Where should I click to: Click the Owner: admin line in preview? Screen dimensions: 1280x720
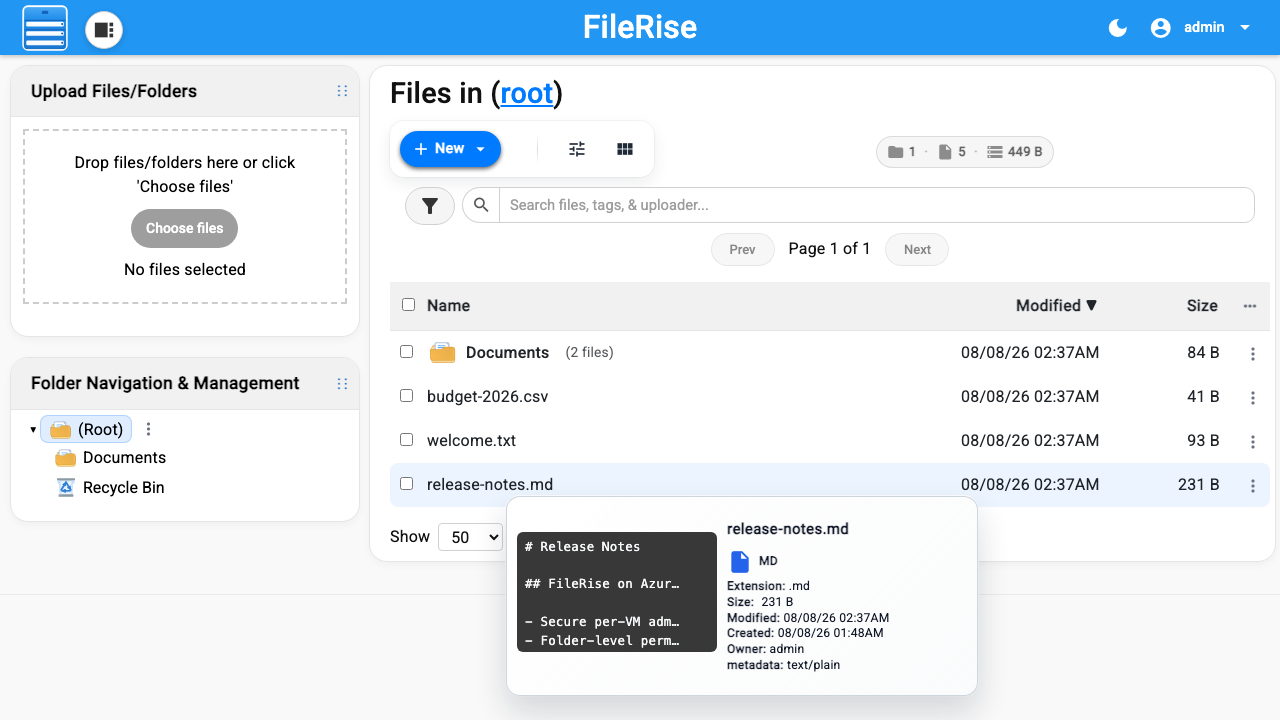pos(766,649)
